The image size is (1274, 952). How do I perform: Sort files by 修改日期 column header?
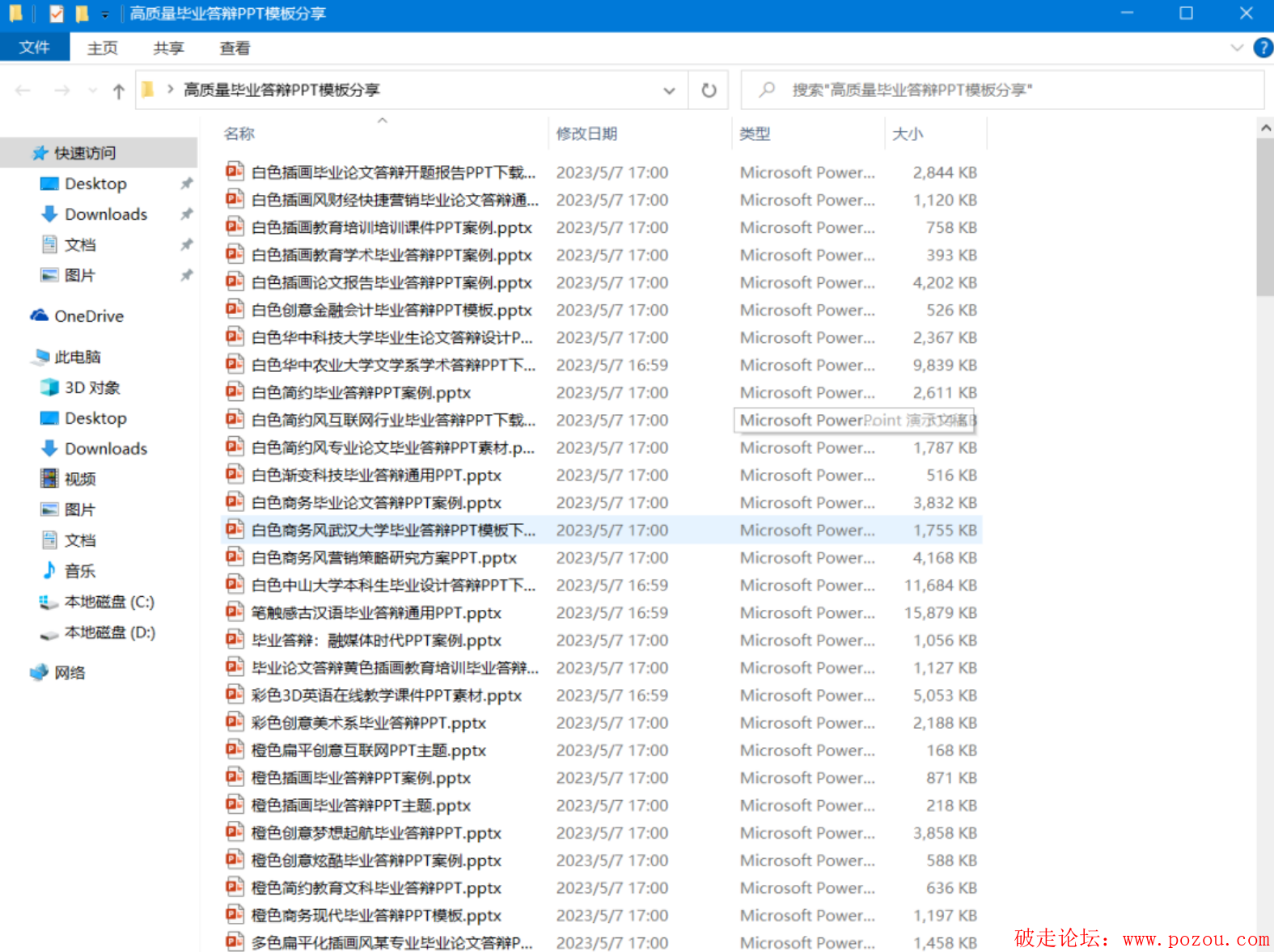point(586,134)
